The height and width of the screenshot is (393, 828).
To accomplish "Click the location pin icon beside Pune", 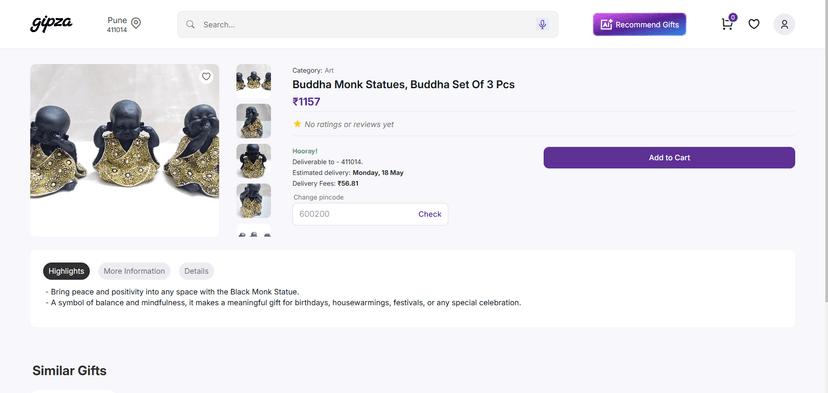I will pos(136,23).
